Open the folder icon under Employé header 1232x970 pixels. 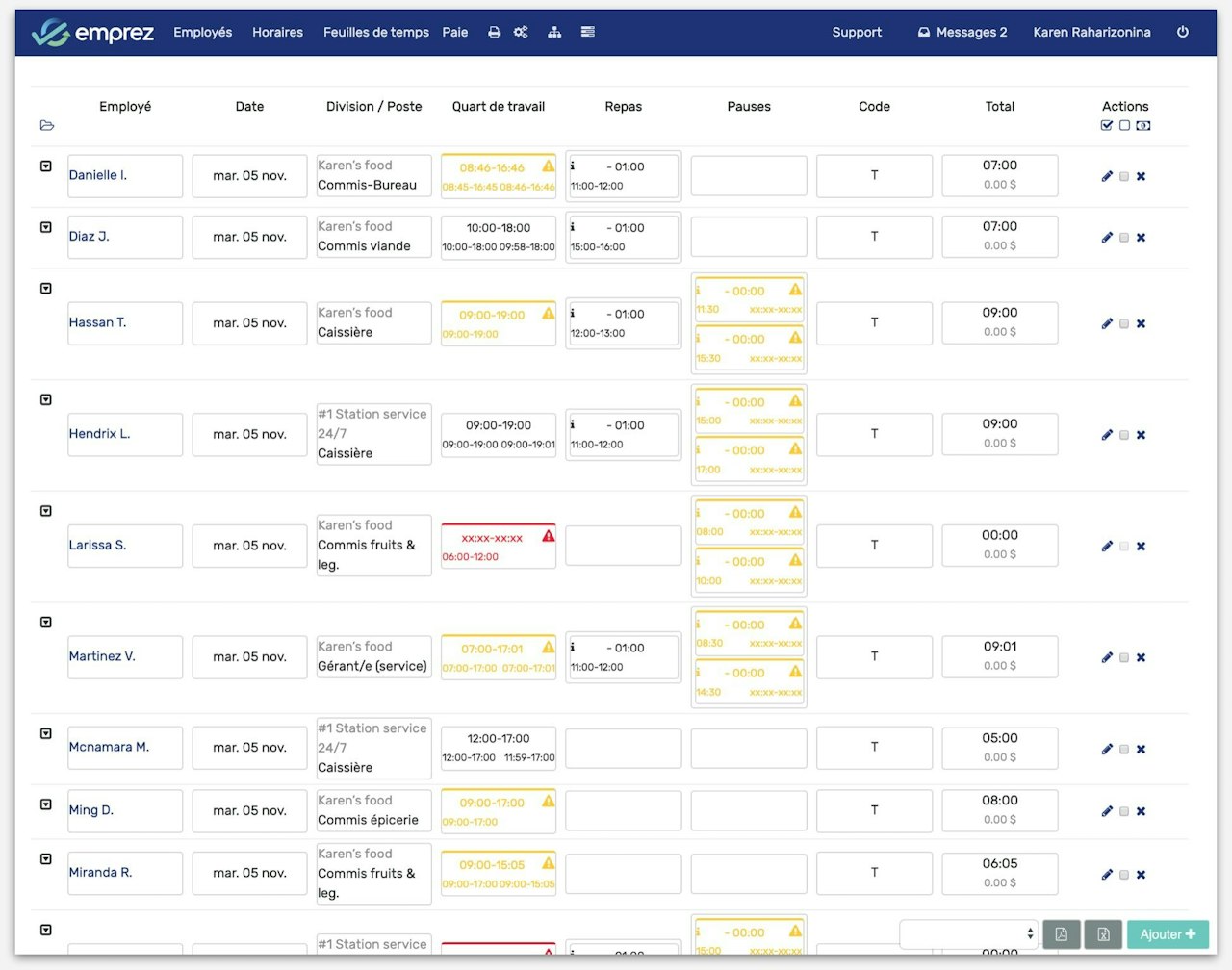(x=47, y=125)
